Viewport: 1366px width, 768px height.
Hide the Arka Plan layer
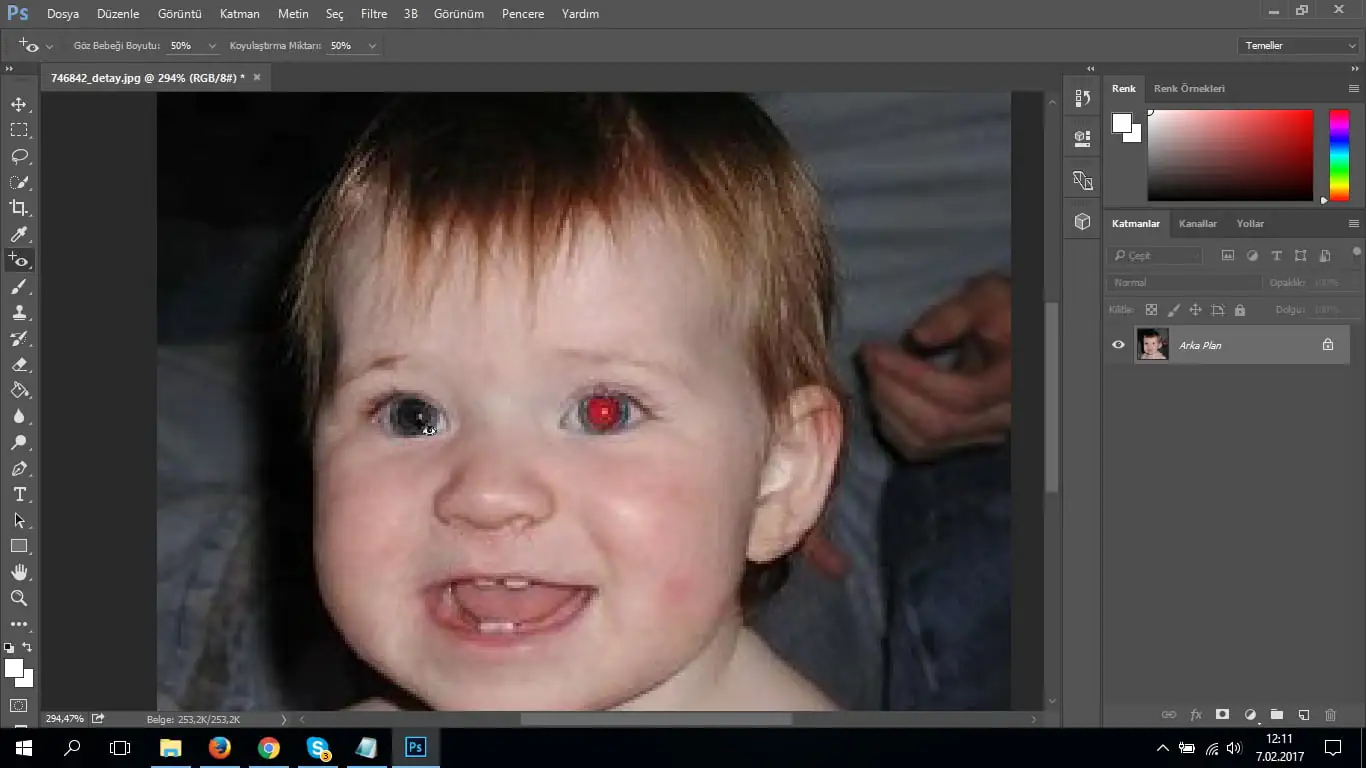(1118, 345)
